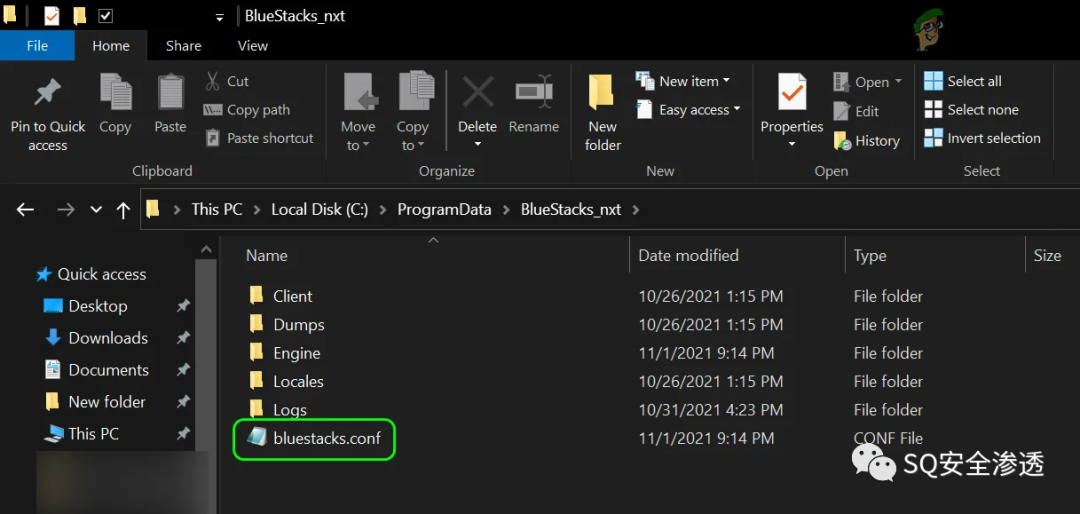Click the Back navigation arrow
Screen dimensions: 1080x514
(25, 209)
